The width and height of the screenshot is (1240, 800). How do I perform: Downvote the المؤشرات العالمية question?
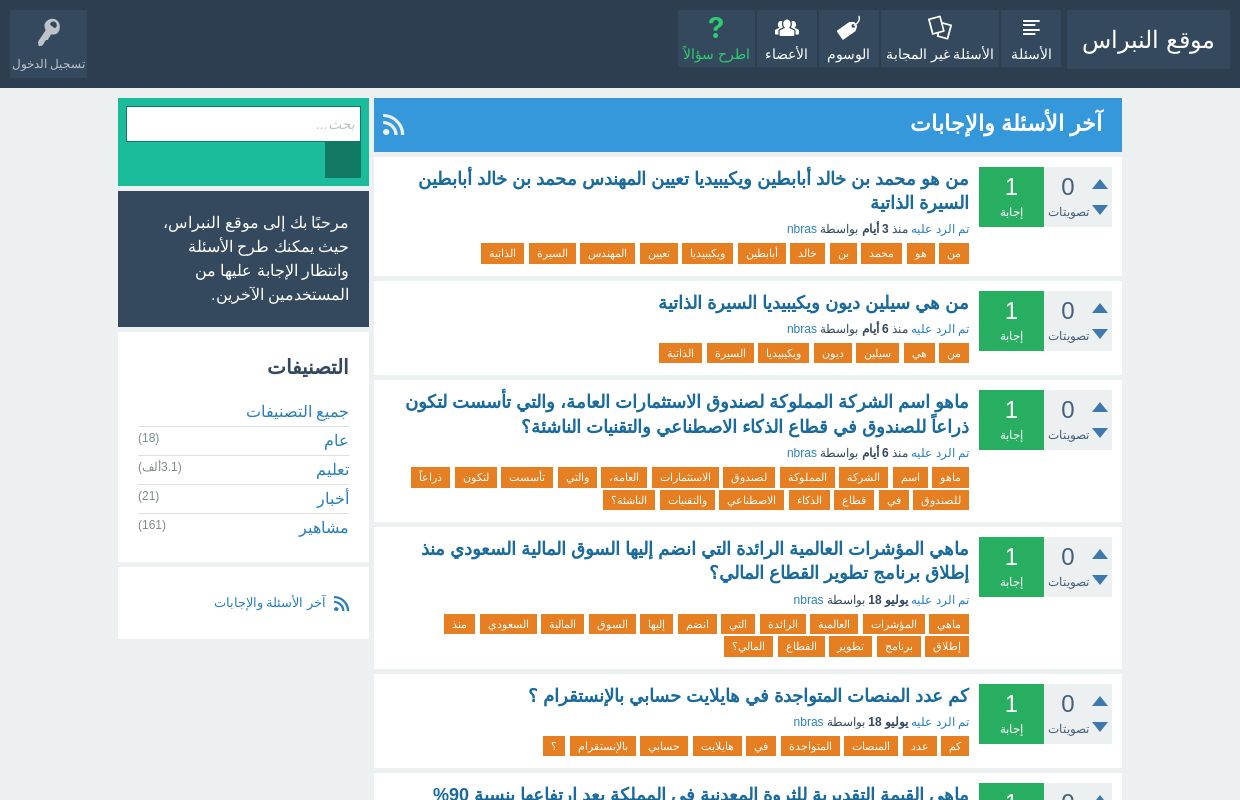click(x=1100, y=580)
